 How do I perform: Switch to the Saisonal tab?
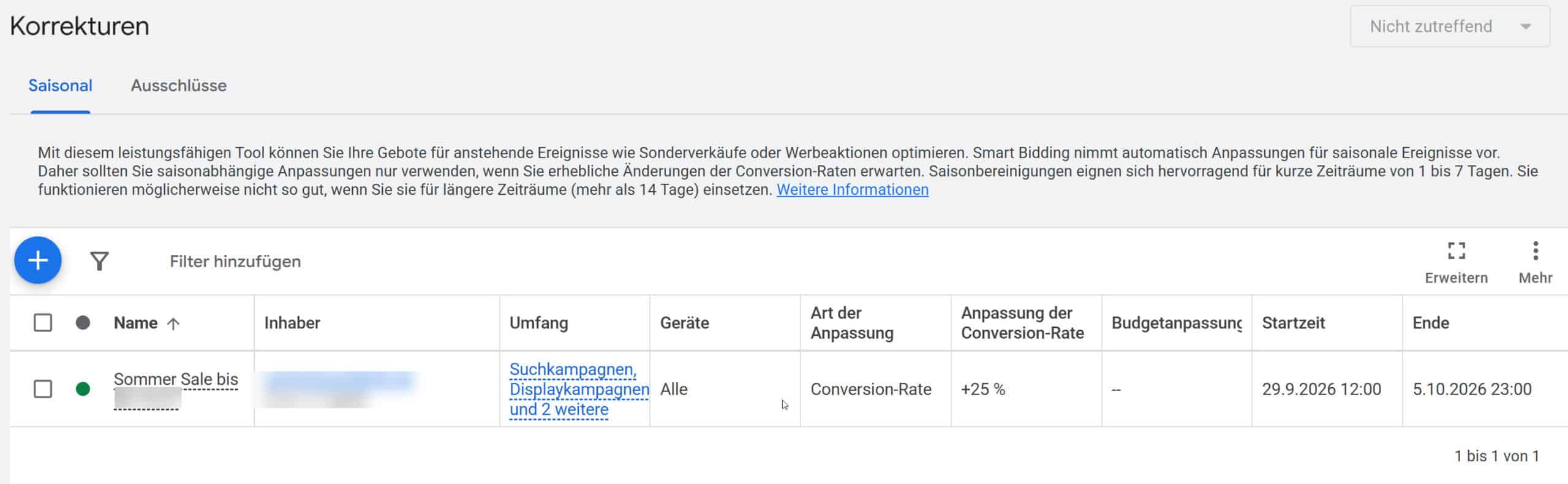click(x=60, y=86)
